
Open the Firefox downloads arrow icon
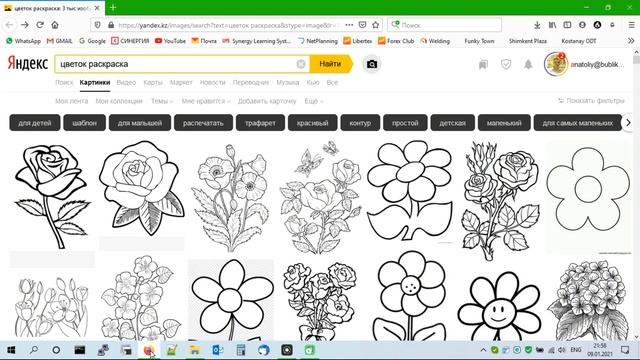537,25
